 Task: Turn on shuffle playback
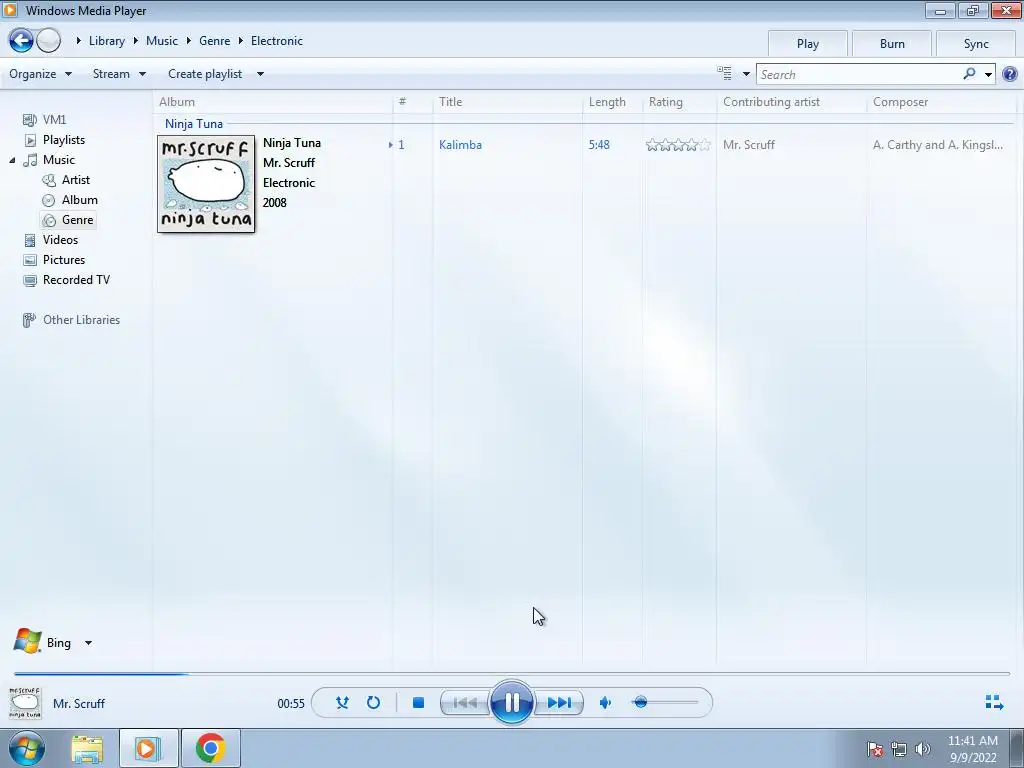point(342,703)
